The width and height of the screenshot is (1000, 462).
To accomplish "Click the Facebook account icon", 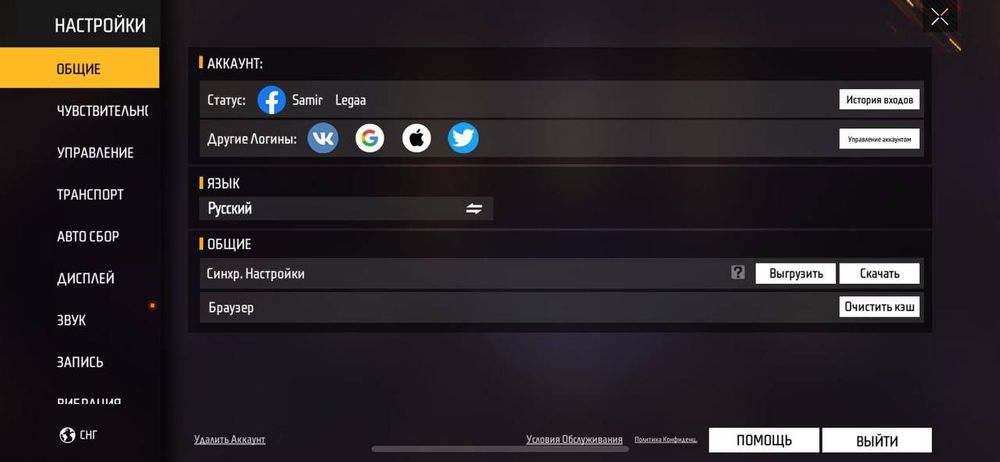I will 272,100.
